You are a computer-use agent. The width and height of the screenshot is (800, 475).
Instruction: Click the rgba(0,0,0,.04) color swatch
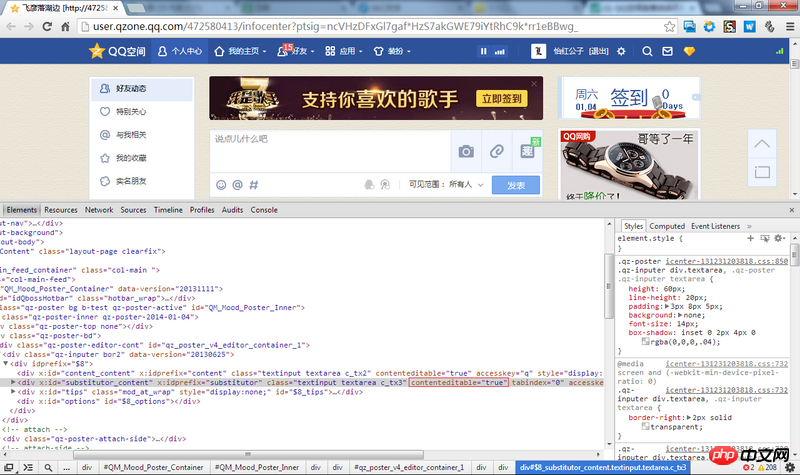click(x=646, y=342)
